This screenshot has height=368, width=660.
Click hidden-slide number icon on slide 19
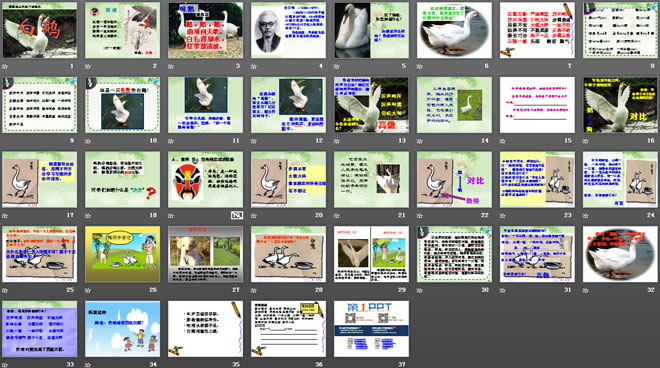[237, 215]
